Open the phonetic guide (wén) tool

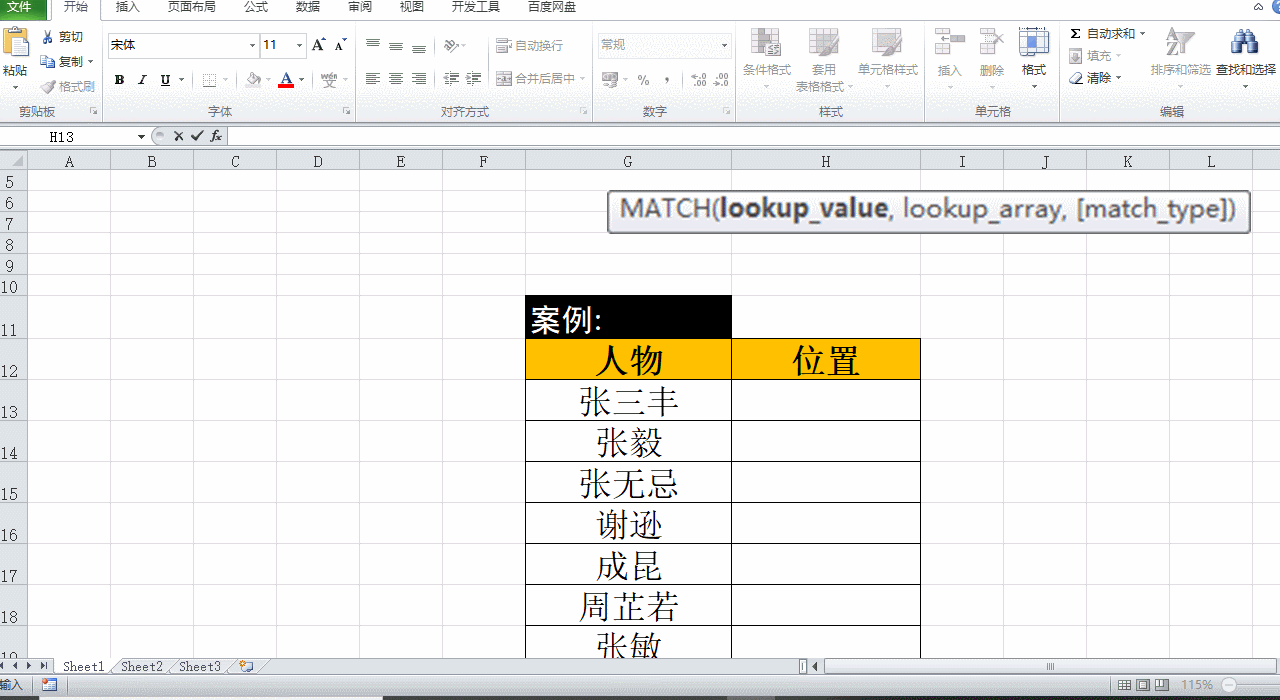coord(329,80)
